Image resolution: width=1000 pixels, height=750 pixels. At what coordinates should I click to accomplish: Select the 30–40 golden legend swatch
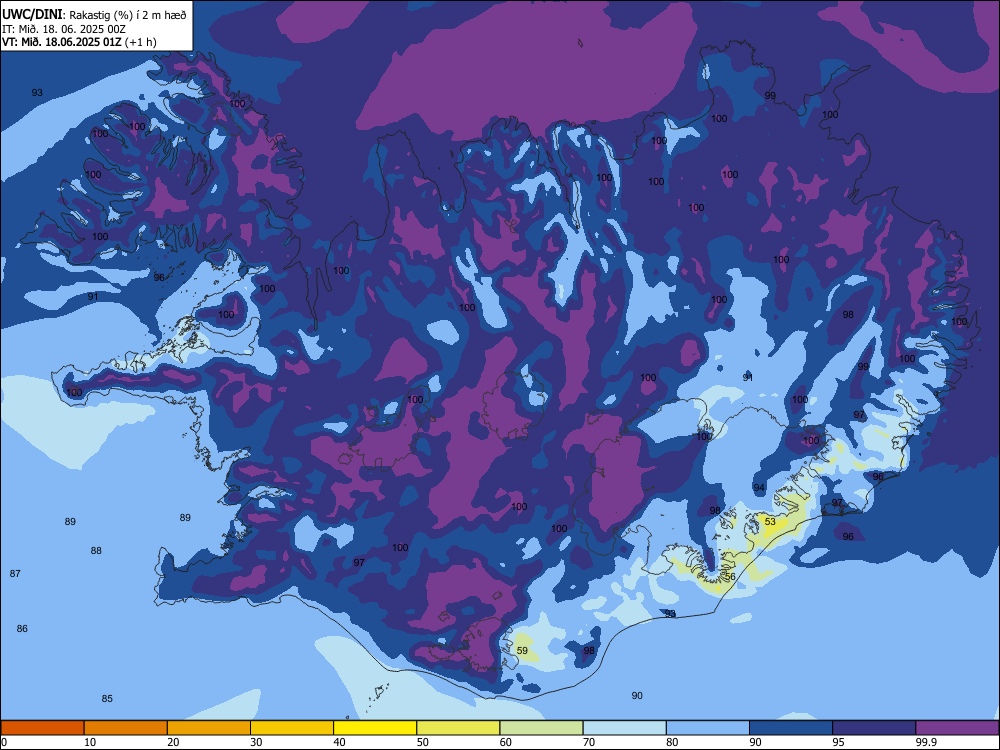click(x=292, y=728)
